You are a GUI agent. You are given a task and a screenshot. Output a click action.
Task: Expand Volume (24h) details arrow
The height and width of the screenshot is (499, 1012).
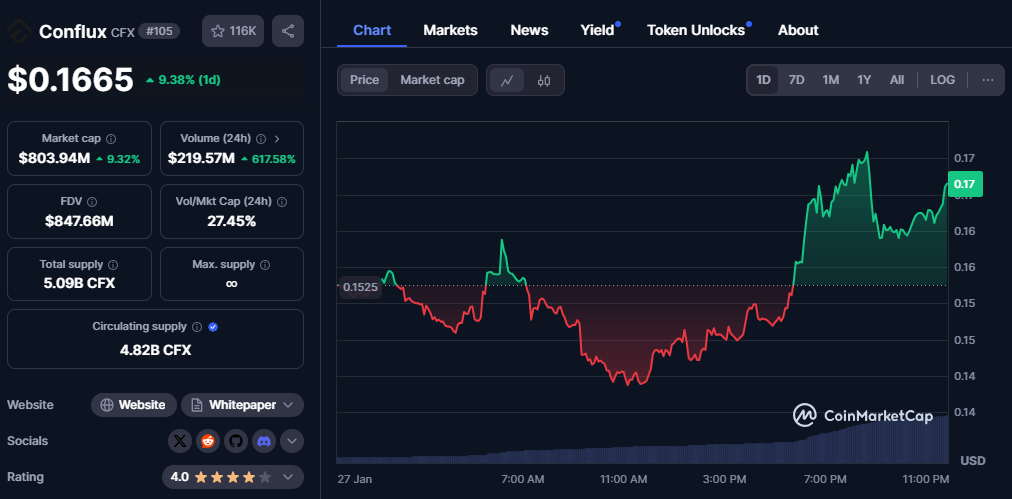pyautogui.click(x=277, y=139)
